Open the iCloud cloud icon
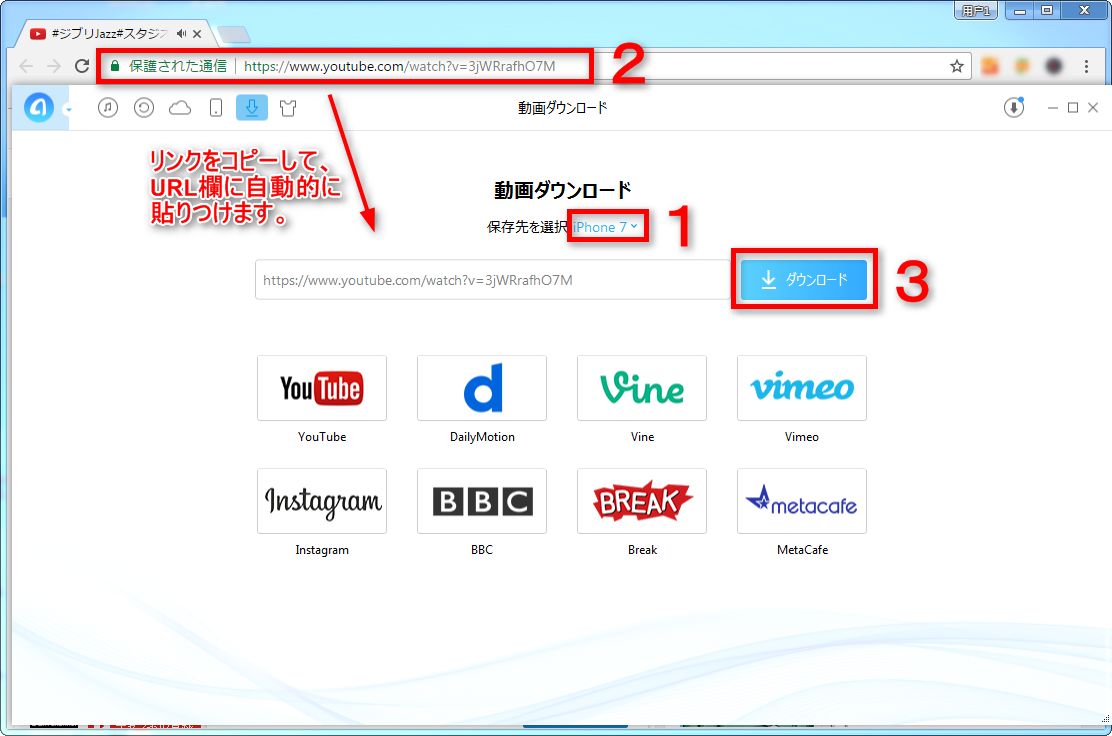 coord(180,108)
